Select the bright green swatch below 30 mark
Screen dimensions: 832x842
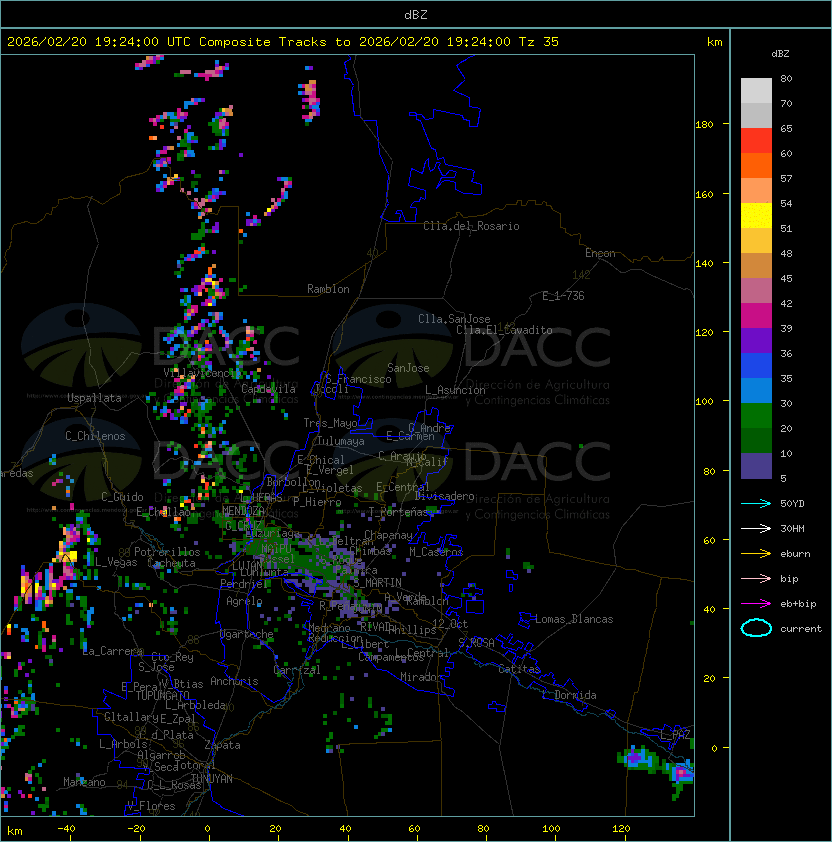[x=756, y=416]
